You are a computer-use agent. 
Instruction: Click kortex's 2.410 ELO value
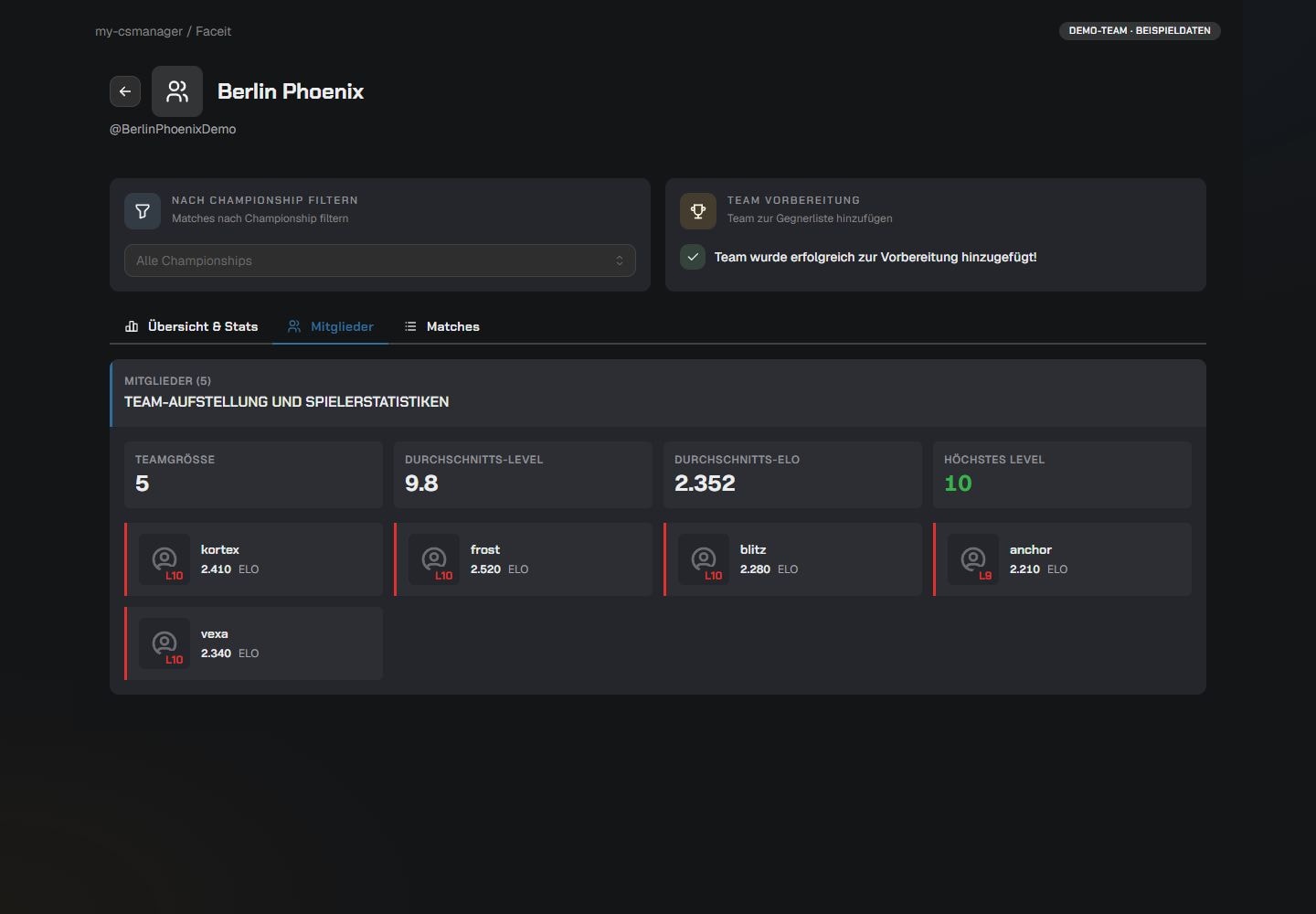click(x=216, y=569)
